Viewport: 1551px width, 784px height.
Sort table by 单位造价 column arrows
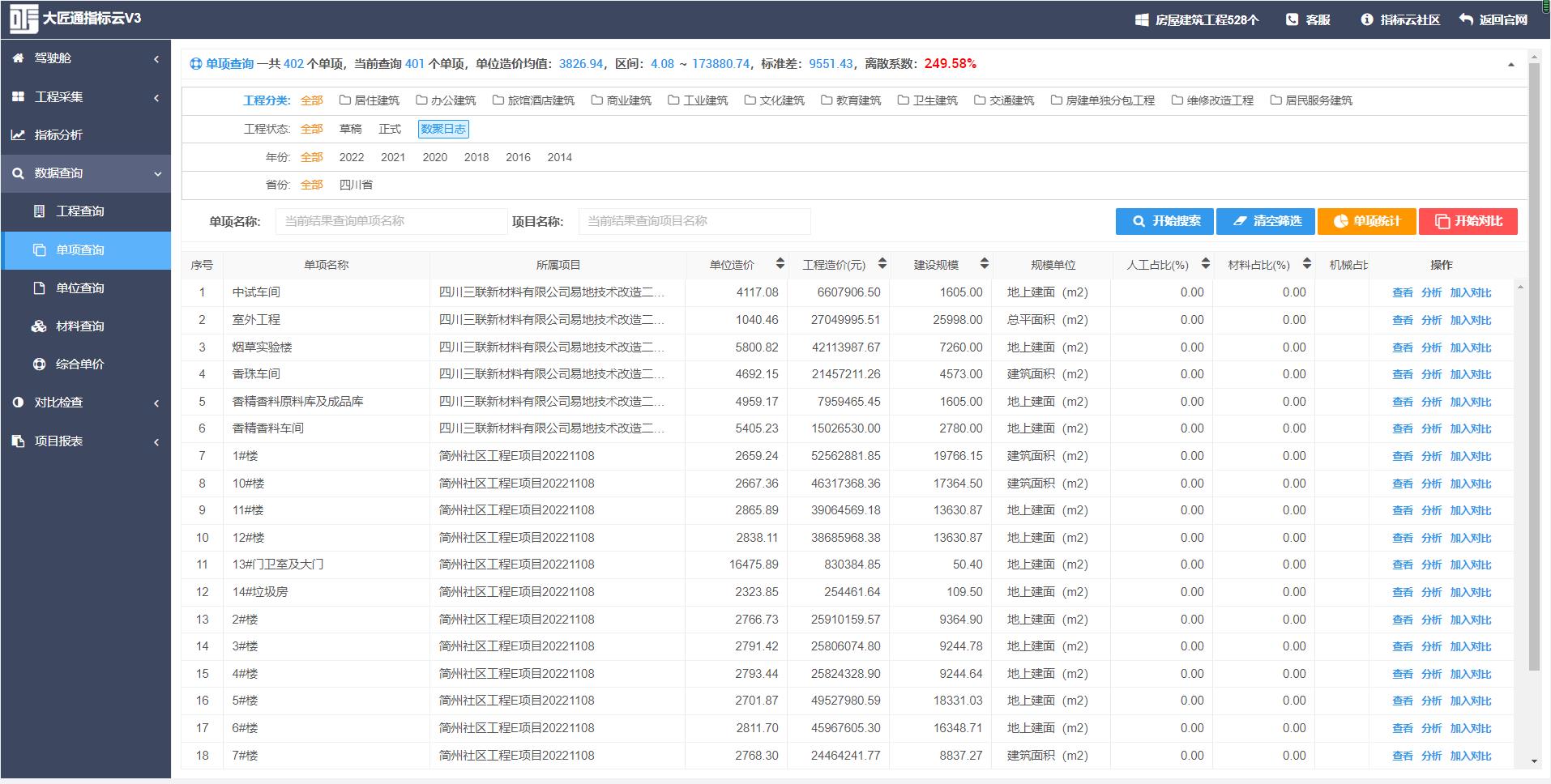pyautogui.click(x=780, y=264)
